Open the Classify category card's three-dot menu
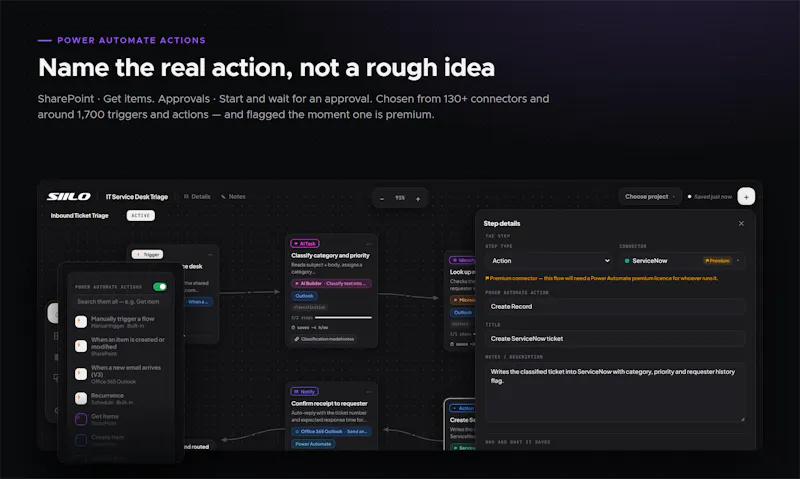The height and width of the screenshot is (479, 800). (x=369, y=244)
